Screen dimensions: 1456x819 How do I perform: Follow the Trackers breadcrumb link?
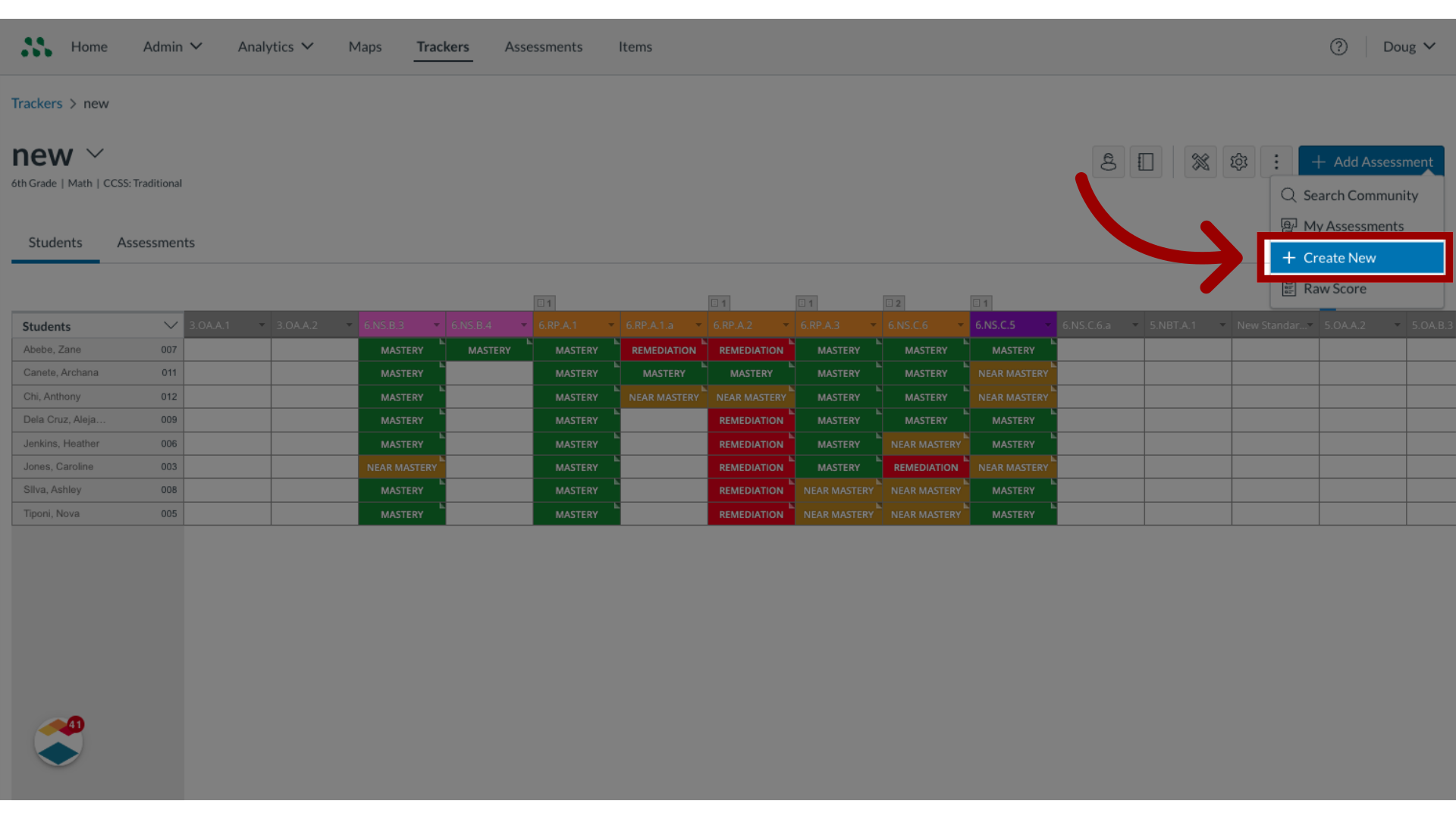coord(36,103)
